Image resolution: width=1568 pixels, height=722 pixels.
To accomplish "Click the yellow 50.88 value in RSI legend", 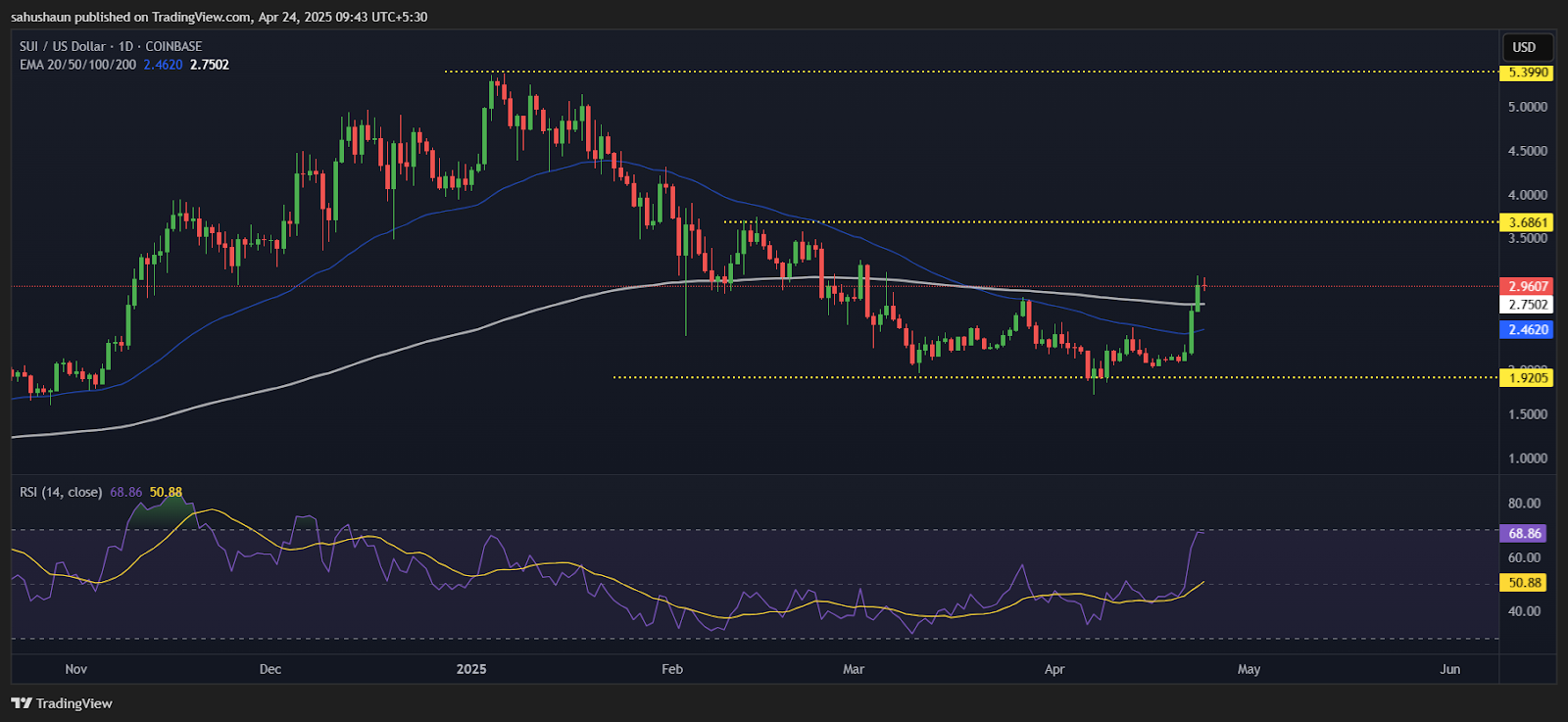I will point(166,492).
